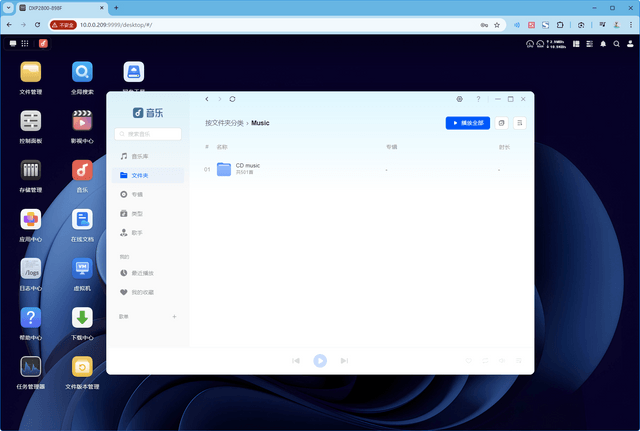640x431 pixels.
Task: Select 专辑 albums in the sidebar
Action: 148,195
